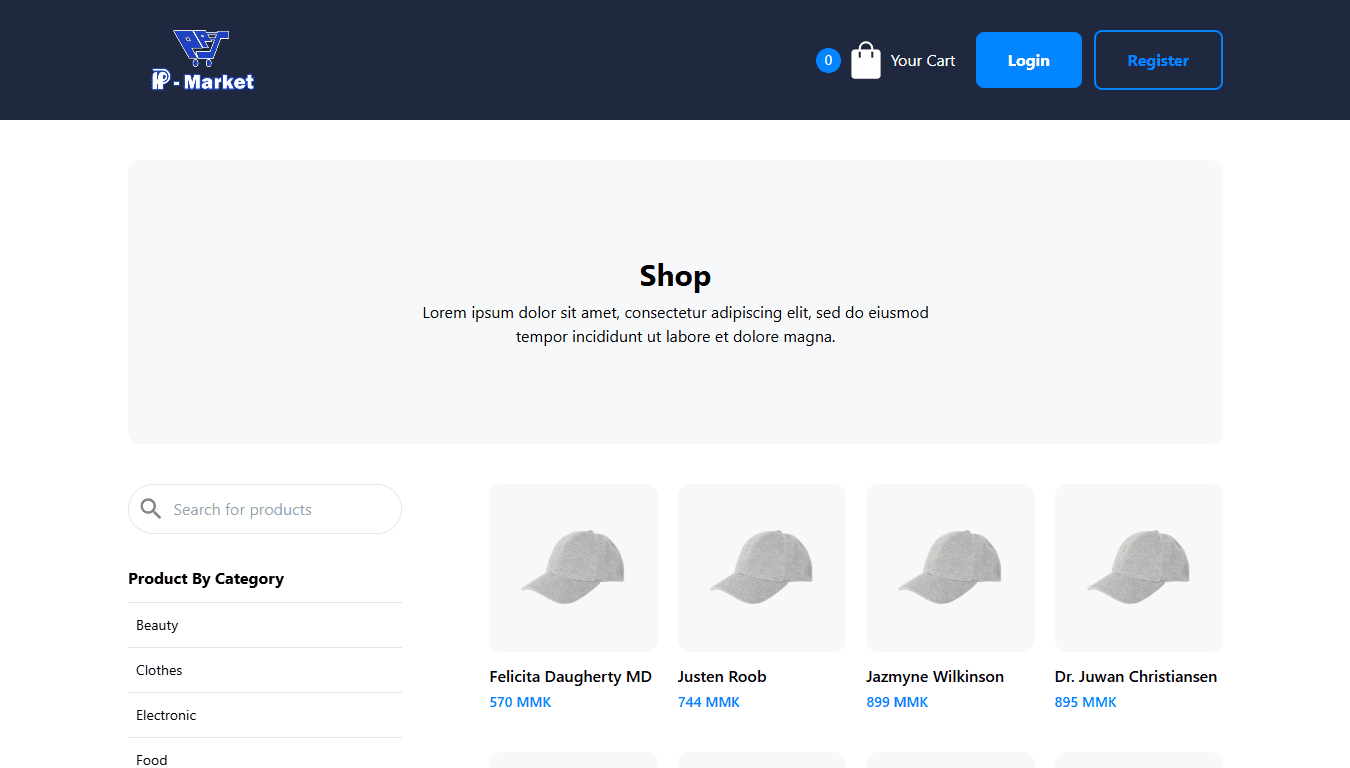Click the cart item count badge
The width and height of the screenshot is (1350, 768).
tap(828, 60)
